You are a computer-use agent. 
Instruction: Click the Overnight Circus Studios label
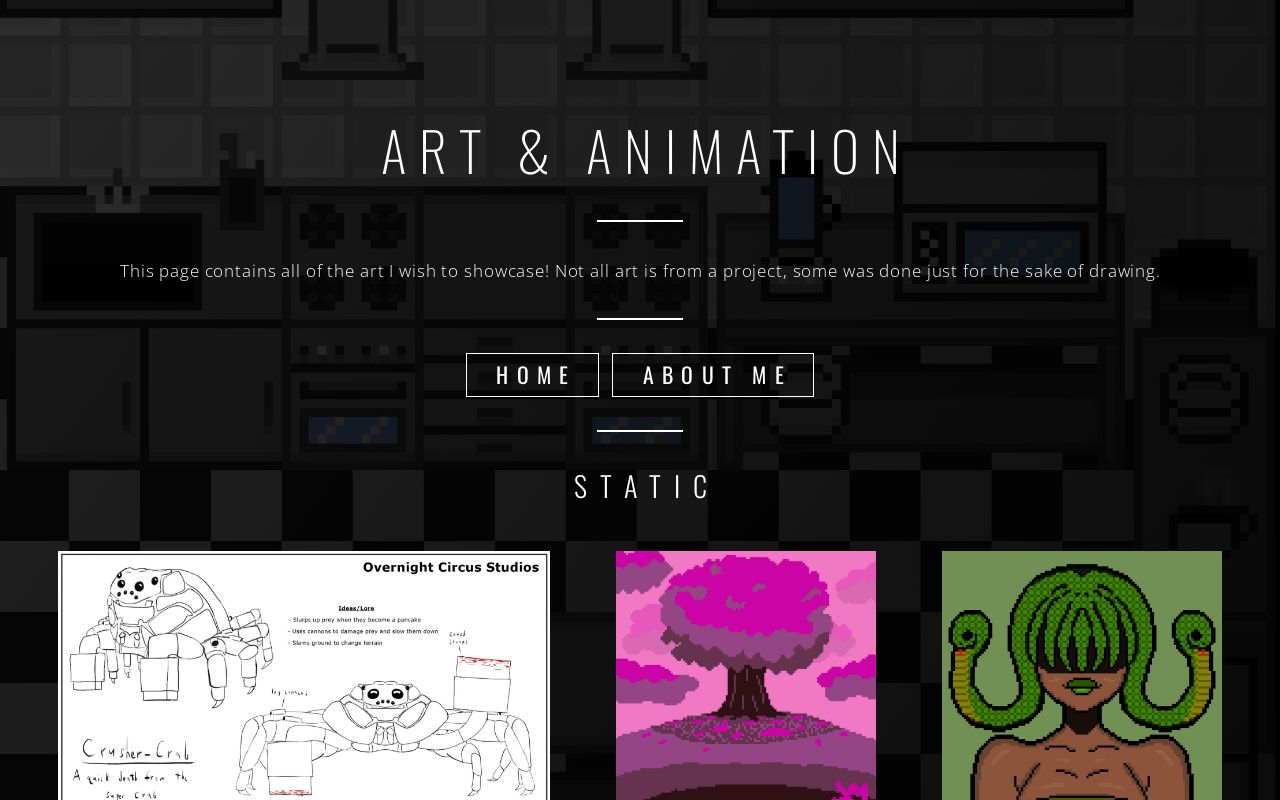450,567
